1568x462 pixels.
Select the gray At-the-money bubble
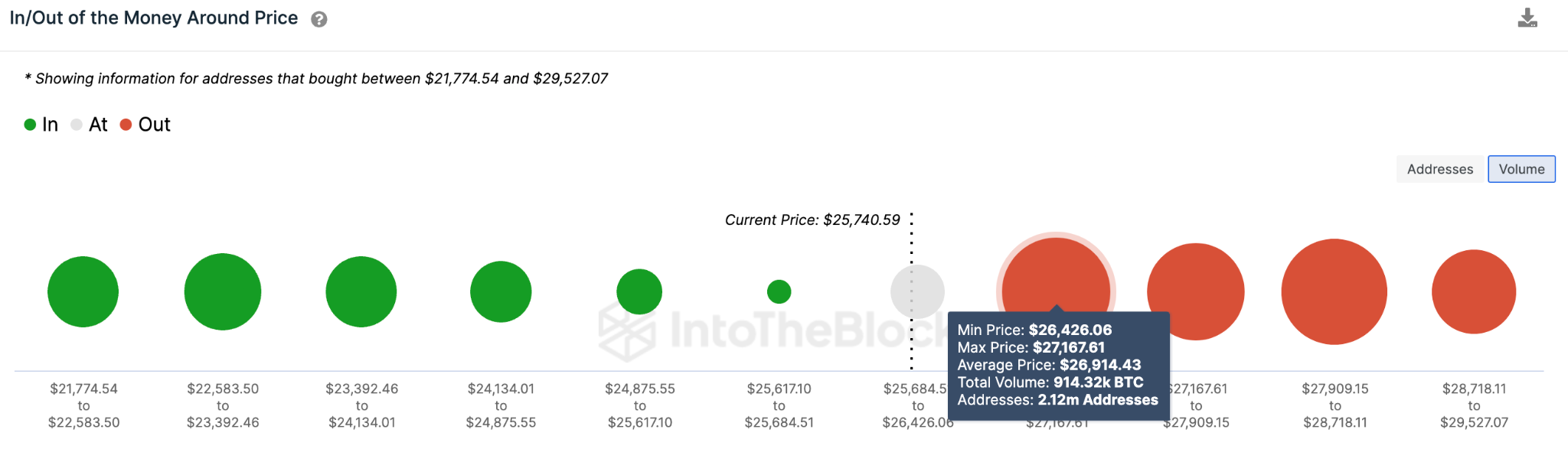pyautogui.click(x=917, y=291)
